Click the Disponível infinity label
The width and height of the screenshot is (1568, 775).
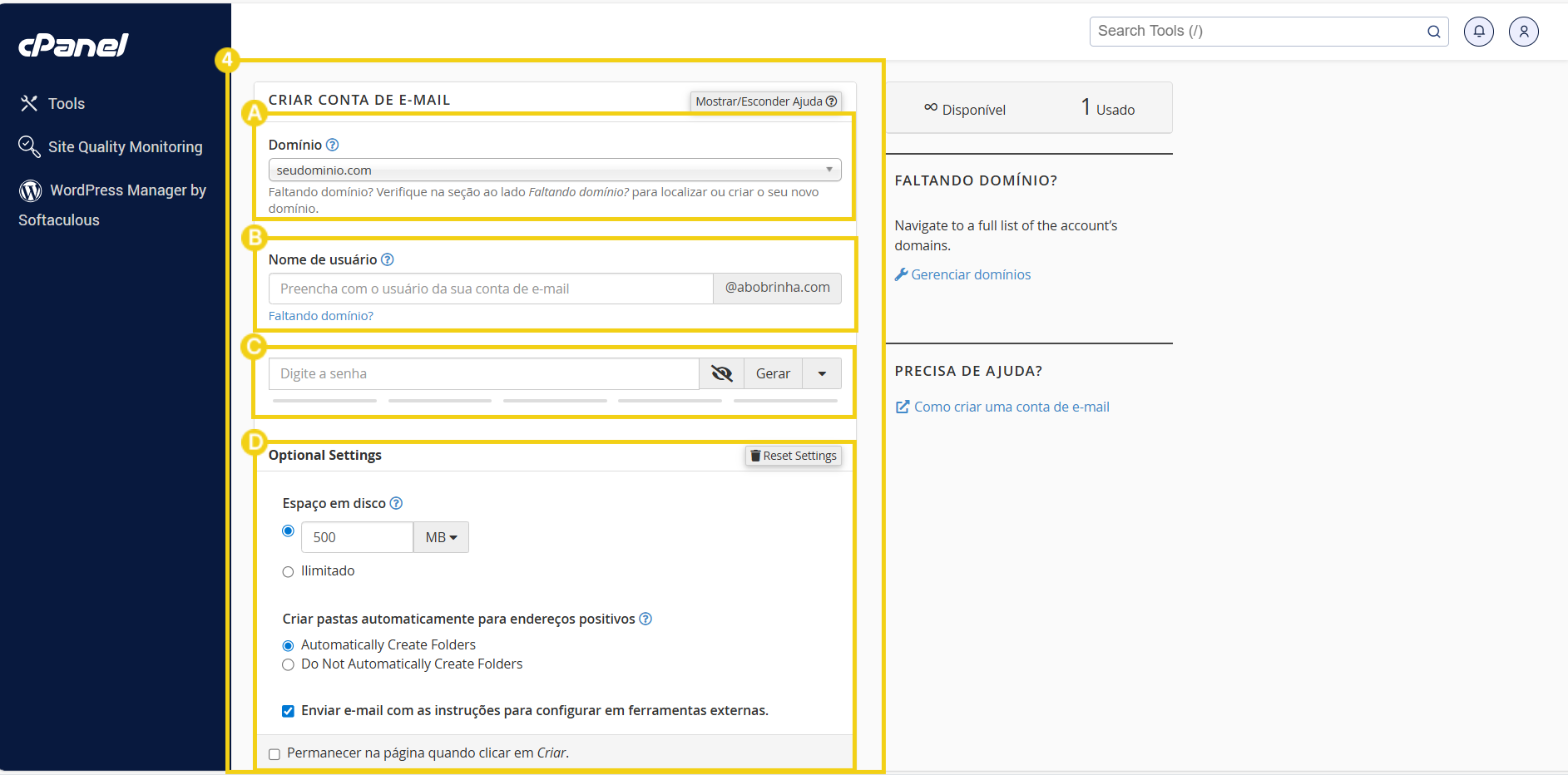[x=965, y=109]
